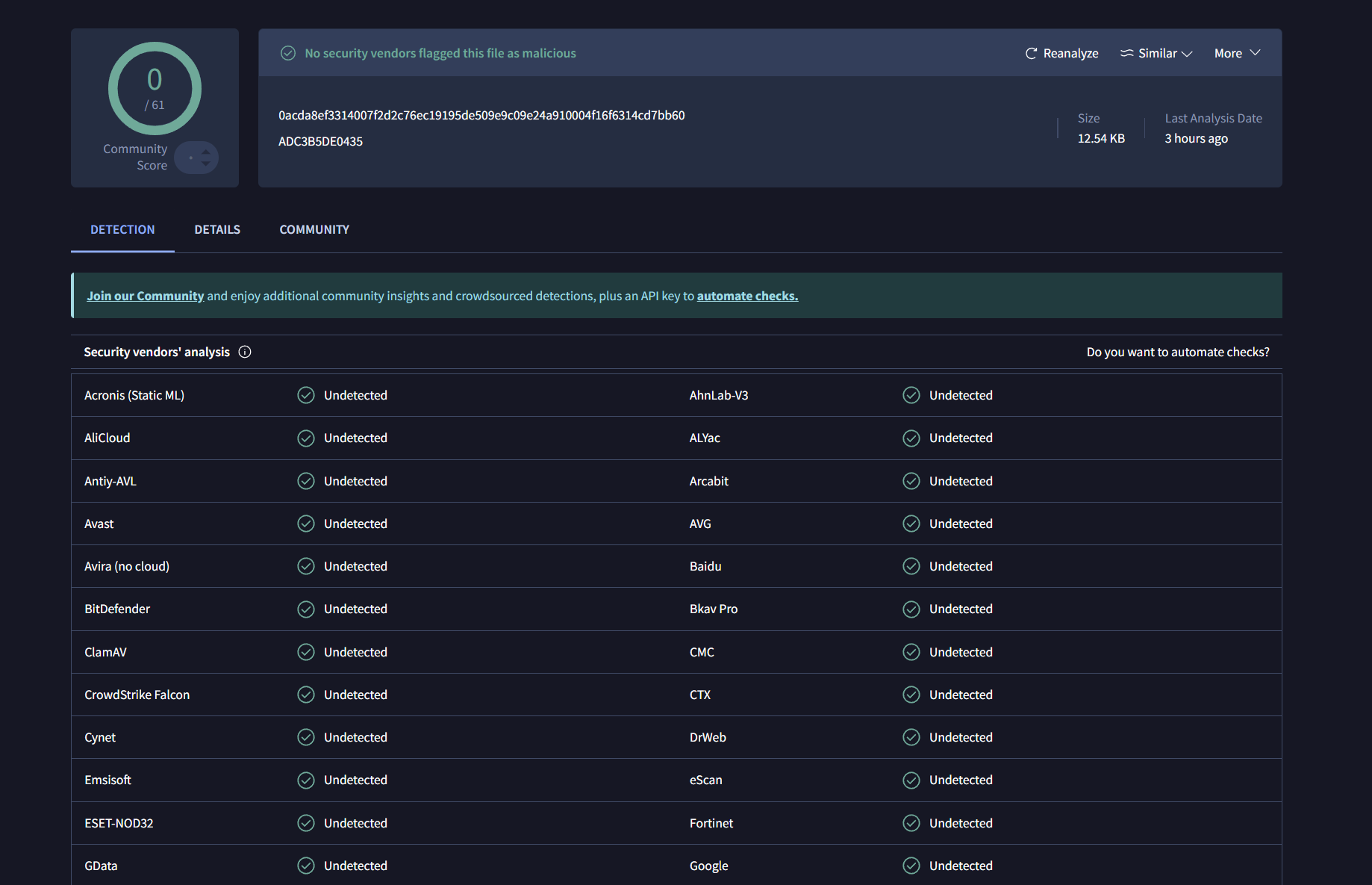Image resolution: width=1372 pixels, height=885 pixels.
Task: Click the CMC undetected check icon
Action: pos(911,652)
